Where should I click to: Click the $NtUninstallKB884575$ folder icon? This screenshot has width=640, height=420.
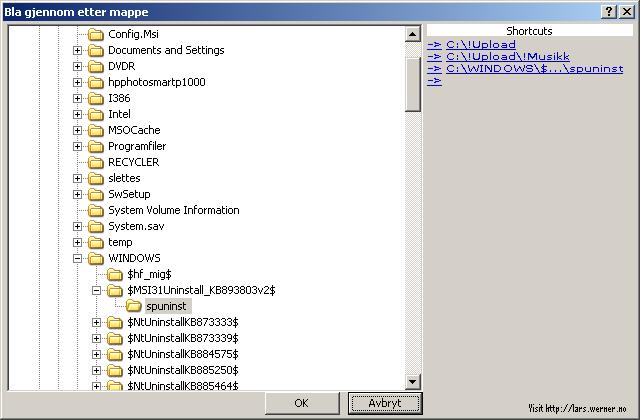(115, 354)
